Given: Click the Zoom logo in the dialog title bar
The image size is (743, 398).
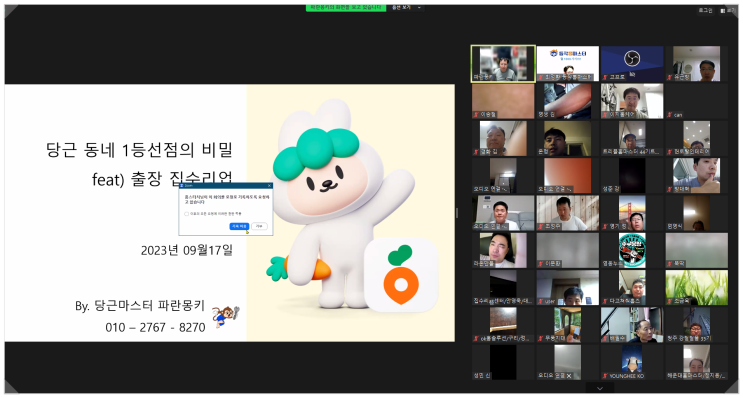Looking at the screenshot, I should [x=182, y=186].
